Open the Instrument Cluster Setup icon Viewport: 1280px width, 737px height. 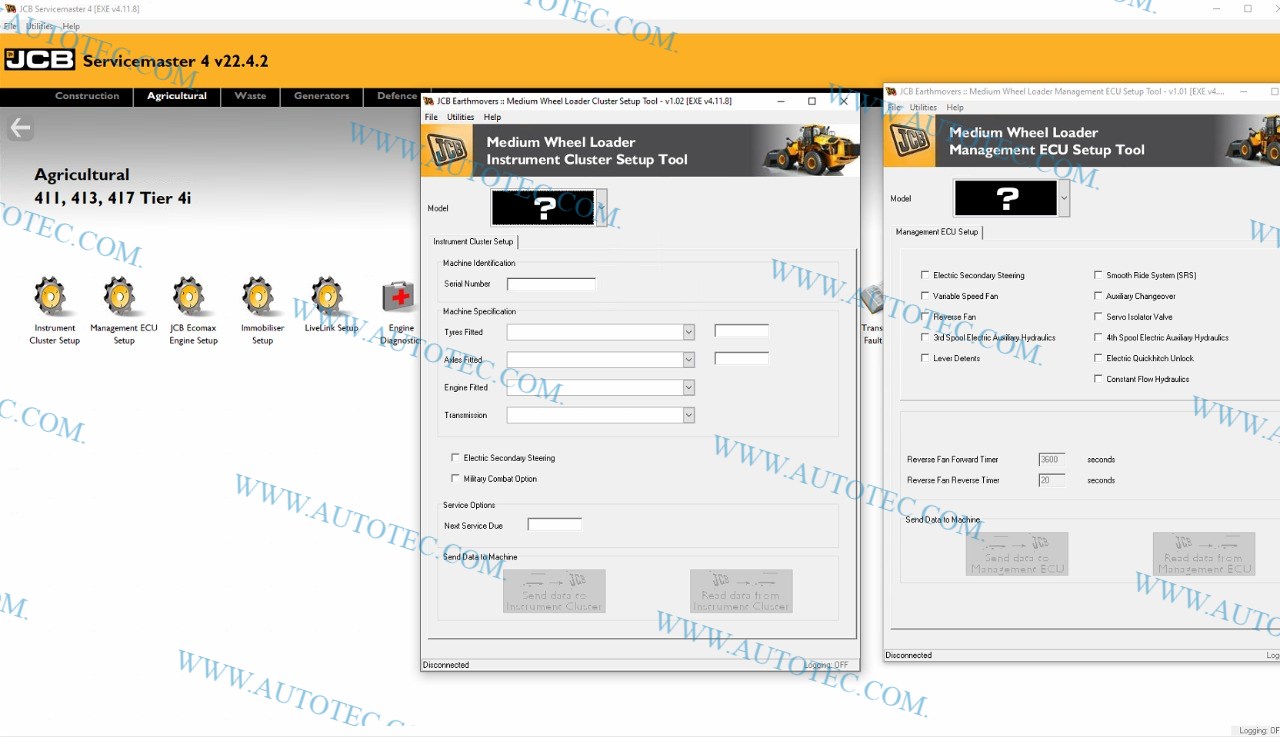52,298
